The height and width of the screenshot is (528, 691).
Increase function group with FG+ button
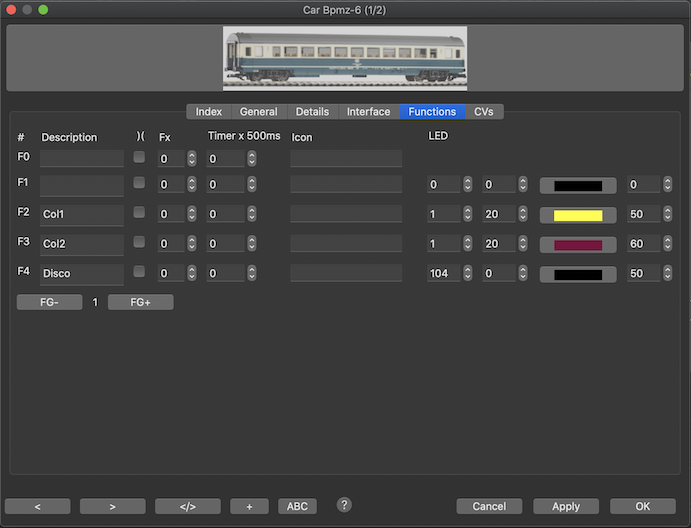click(x=140, y=302)
